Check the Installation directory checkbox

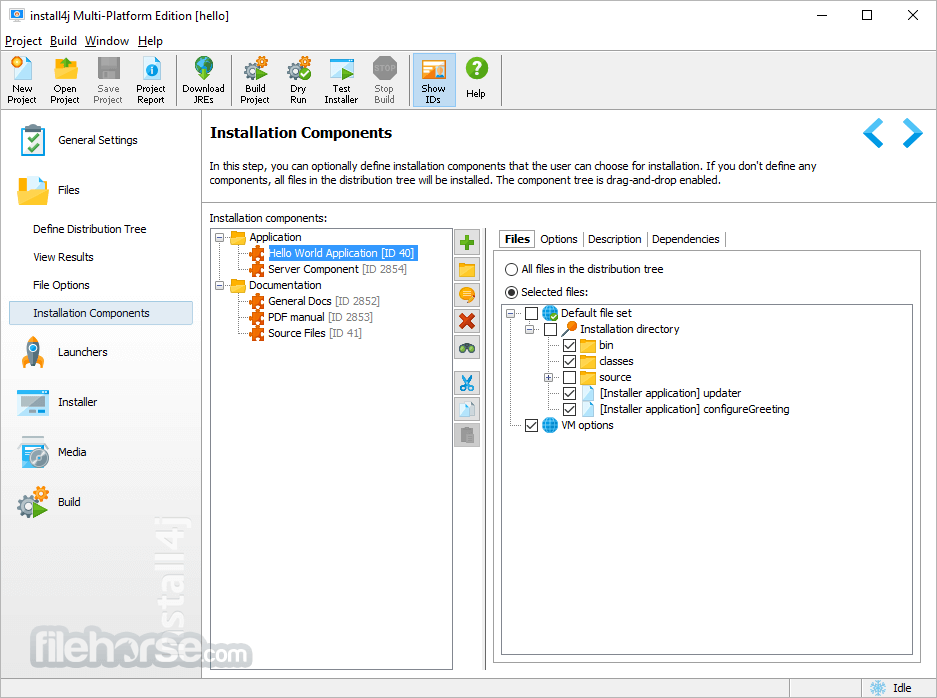coord(550,329)
